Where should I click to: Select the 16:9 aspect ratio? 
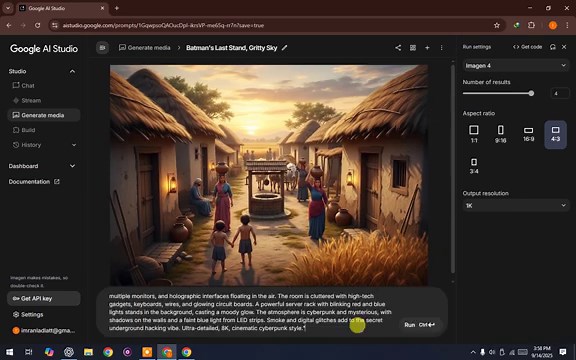pos(528,134)
